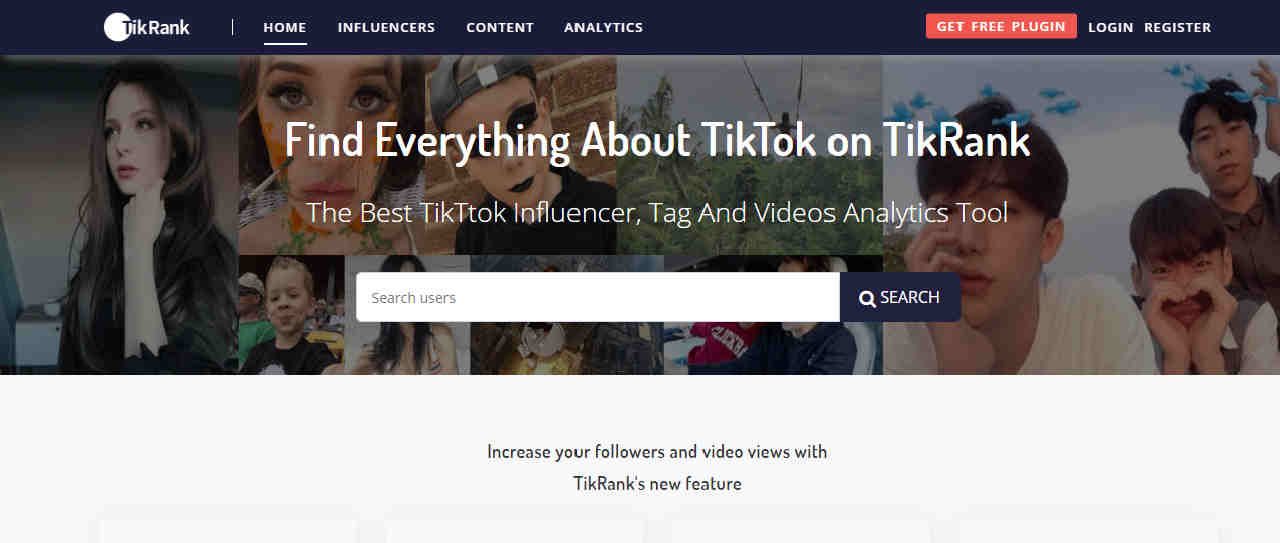The width and height of the screenshot is (1280, 543).
Task: Click the dark Search button
Action: 900,297
